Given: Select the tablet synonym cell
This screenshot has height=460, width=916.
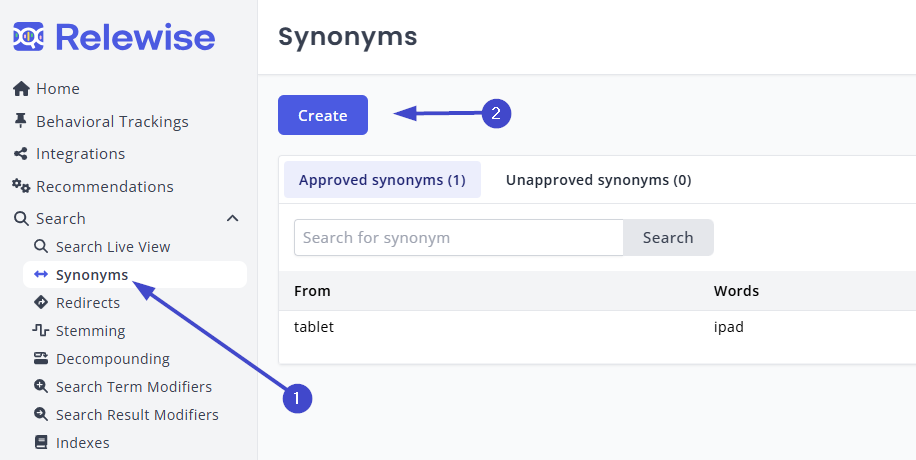Looking at the screenshot, I should [x=314, y=327].
